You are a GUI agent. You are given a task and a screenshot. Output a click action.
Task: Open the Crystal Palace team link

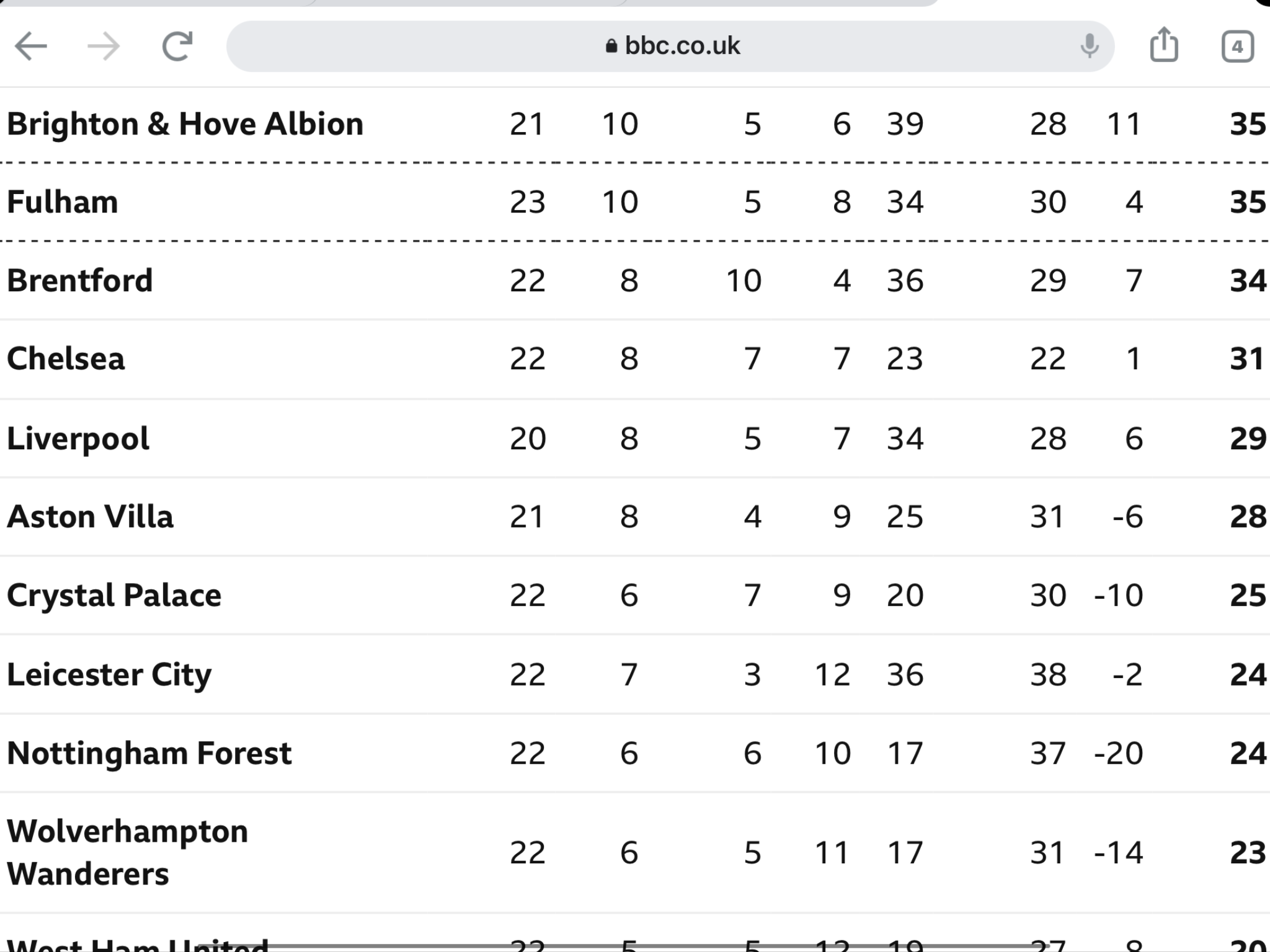[x=113, y=596]
